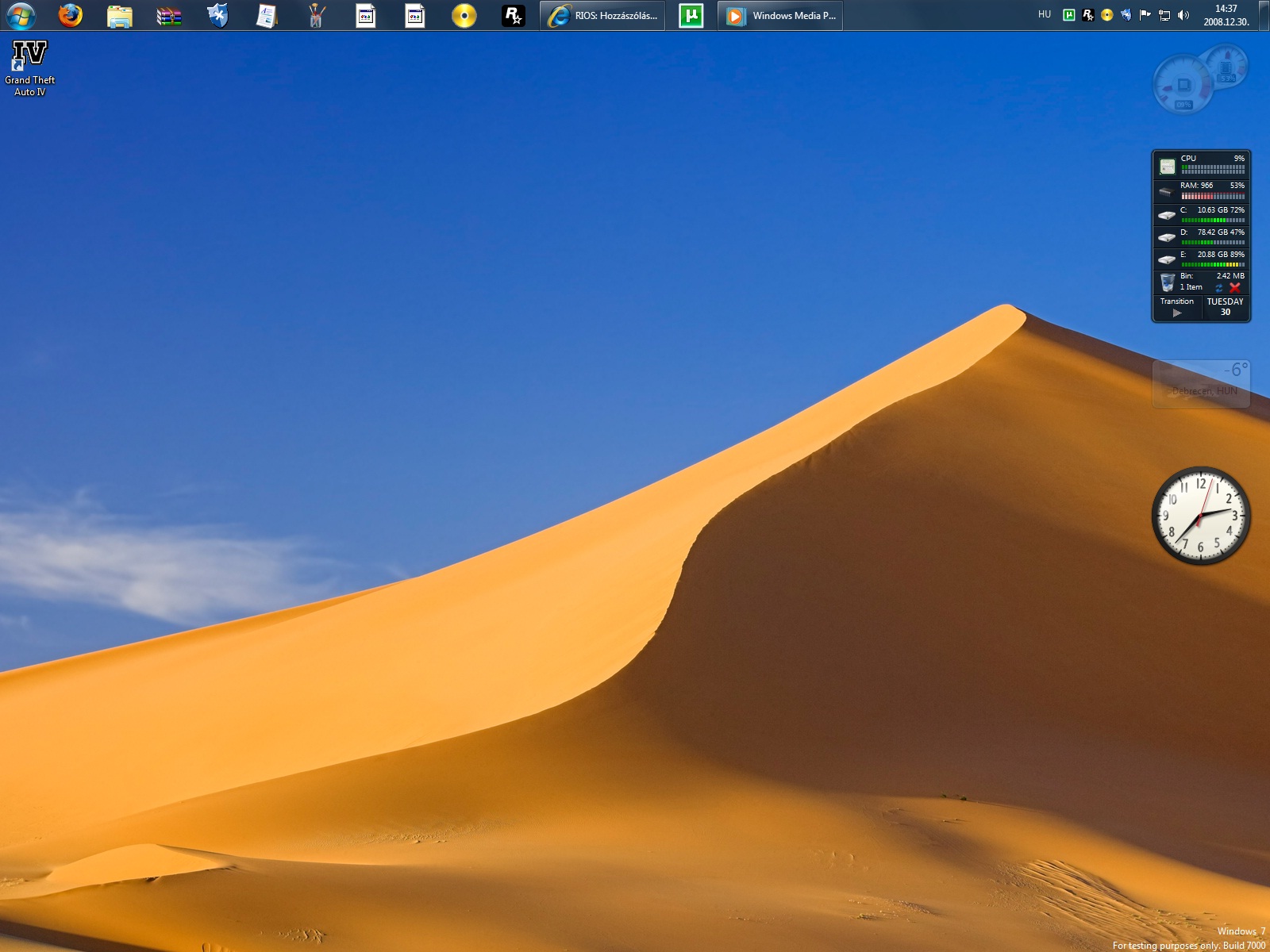Launch Paint from the taskbar
The height and width of the screenshot is (952, 1270).
(x=316, y=16)
